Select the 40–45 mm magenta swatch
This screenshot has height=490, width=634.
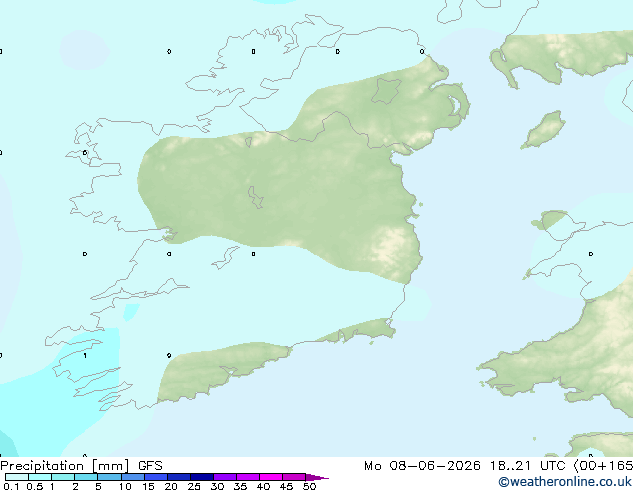pos(271,477)
